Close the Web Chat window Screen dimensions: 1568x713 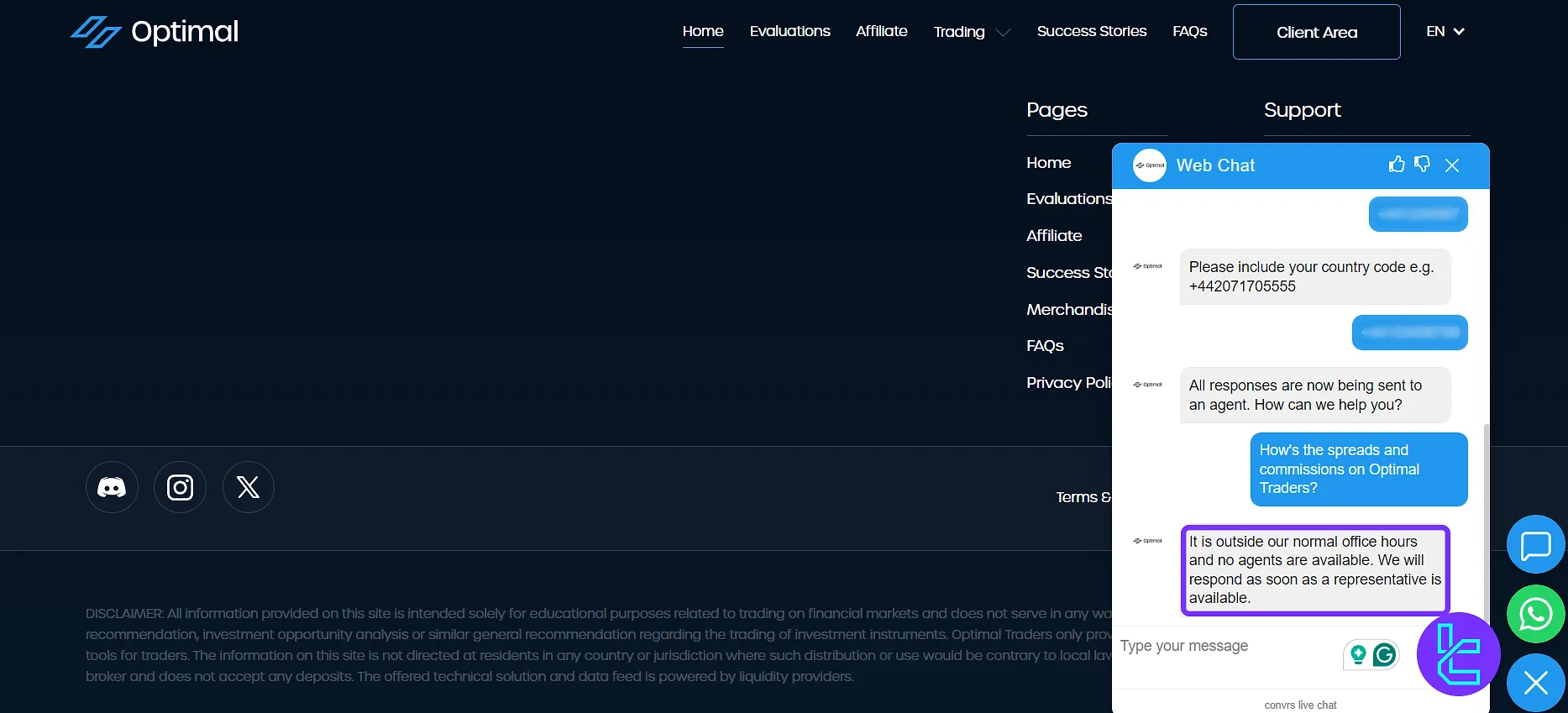1452,165
